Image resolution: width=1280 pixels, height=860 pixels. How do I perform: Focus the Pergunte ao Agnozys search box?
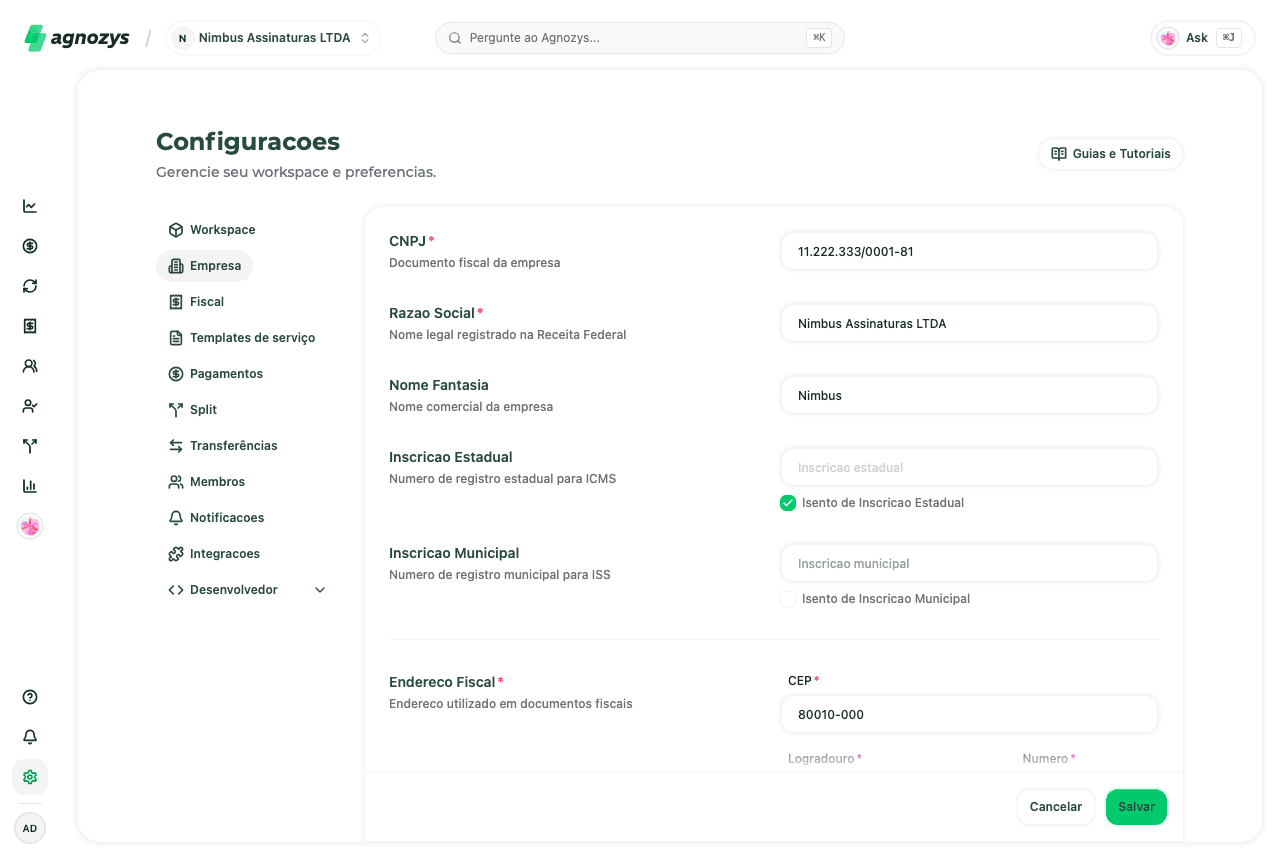(x=640, y=38)
